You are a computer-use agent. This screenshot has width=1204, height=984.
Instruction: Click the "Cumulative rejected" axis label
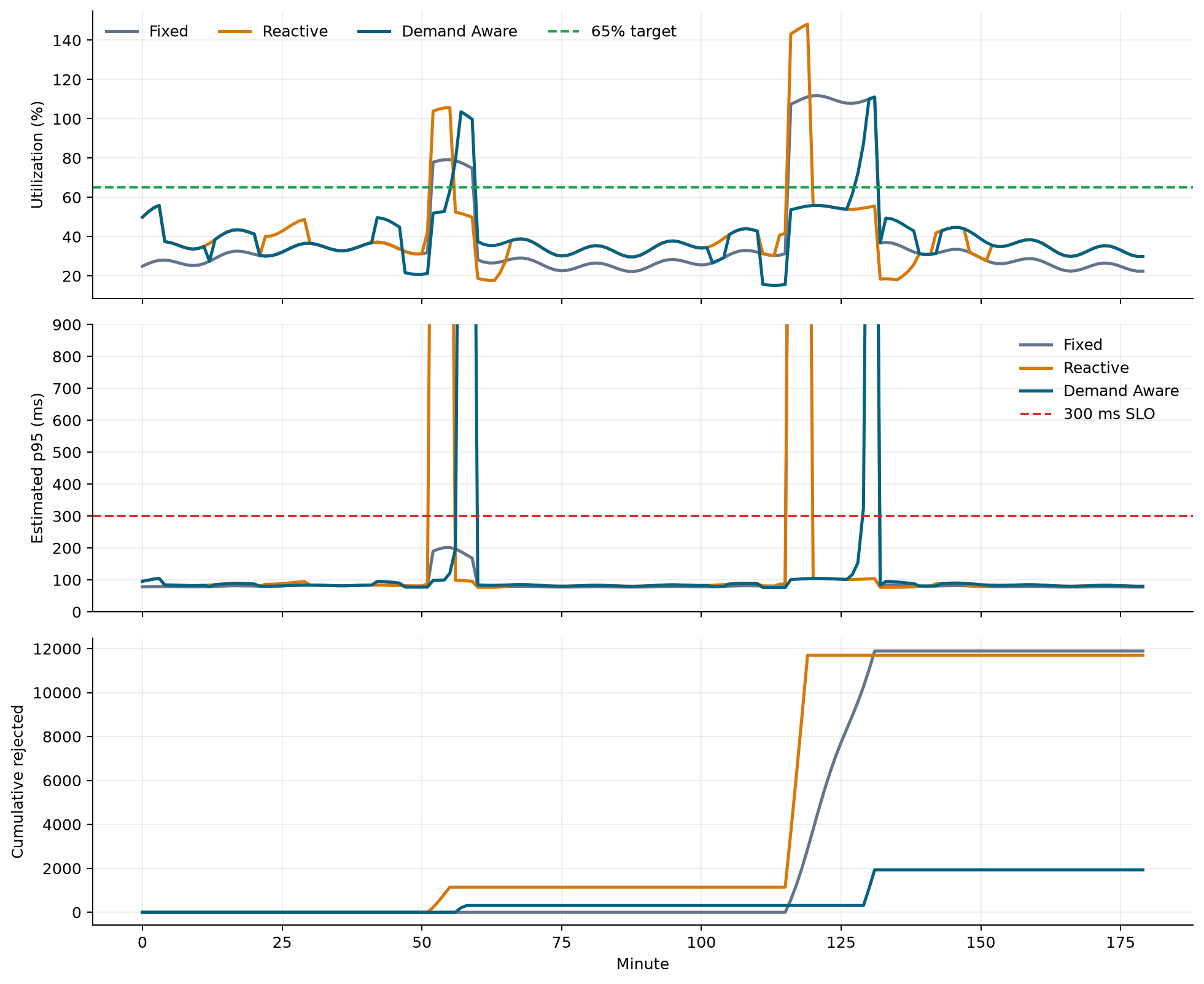pos(18,781)
